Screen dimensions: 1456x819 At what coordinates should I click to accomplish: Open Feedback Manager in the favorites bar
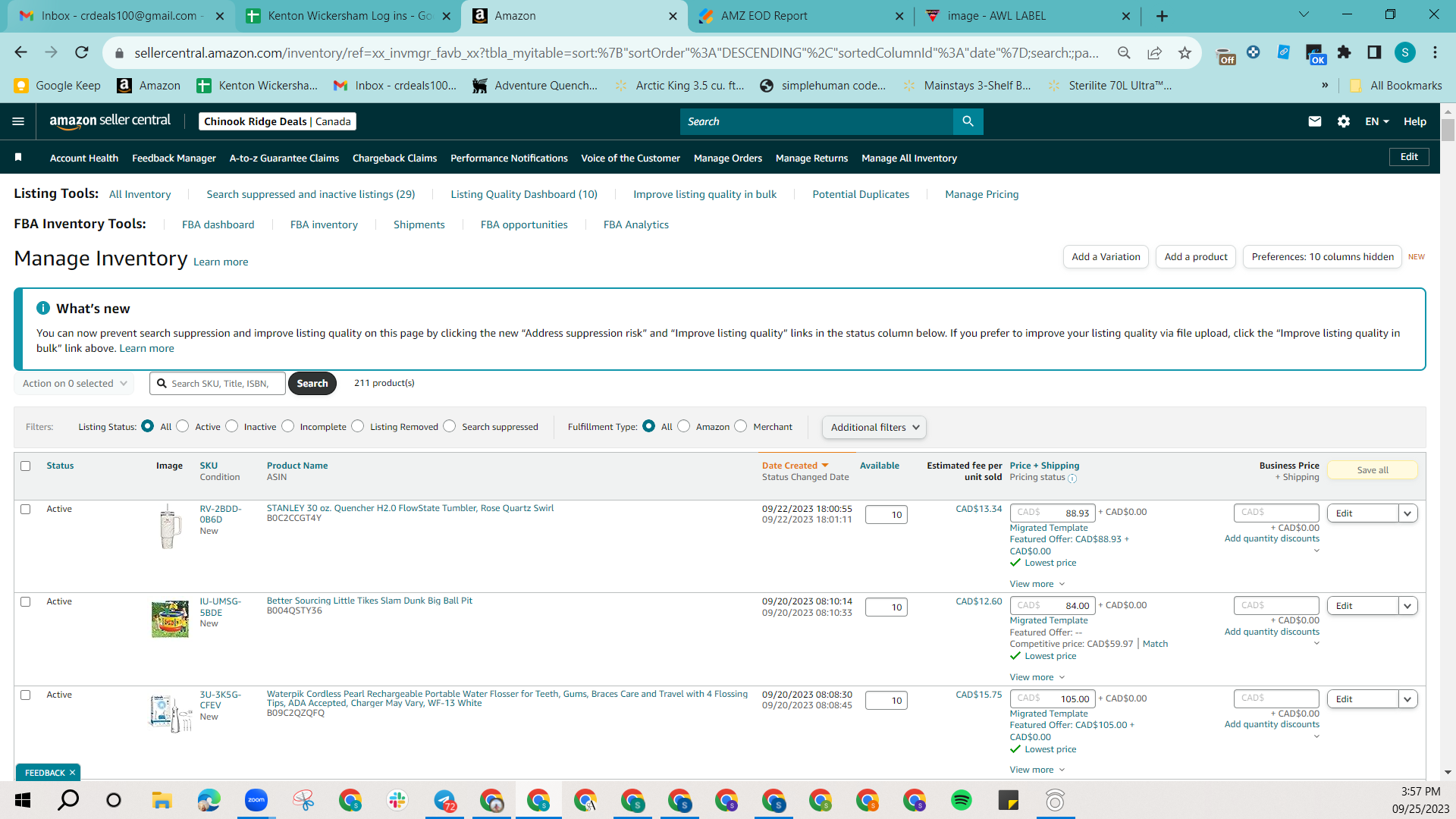[x=174, y=158]
